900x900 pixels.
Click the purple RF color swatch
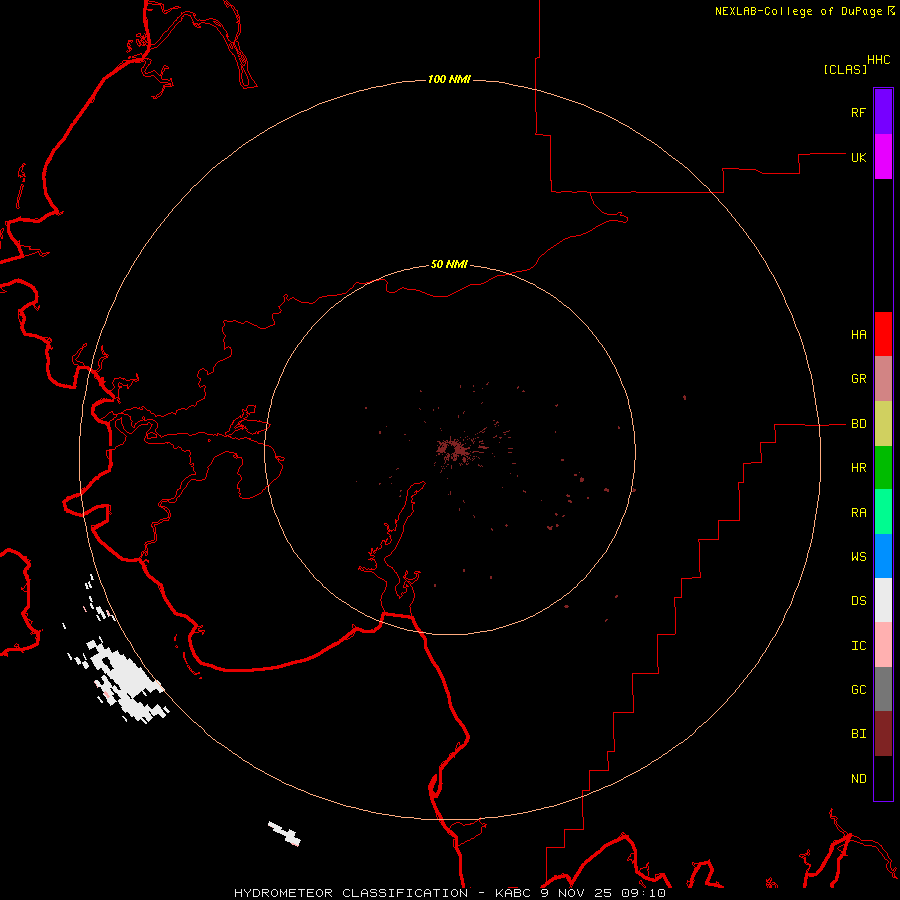(883, 112)
